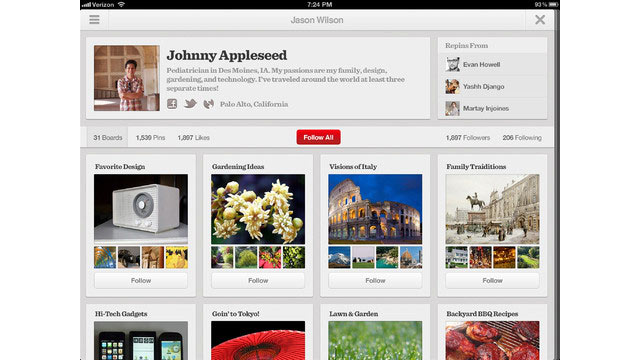Open the Family Traiditions board title
640x360 pixels.
coord(476,167)
